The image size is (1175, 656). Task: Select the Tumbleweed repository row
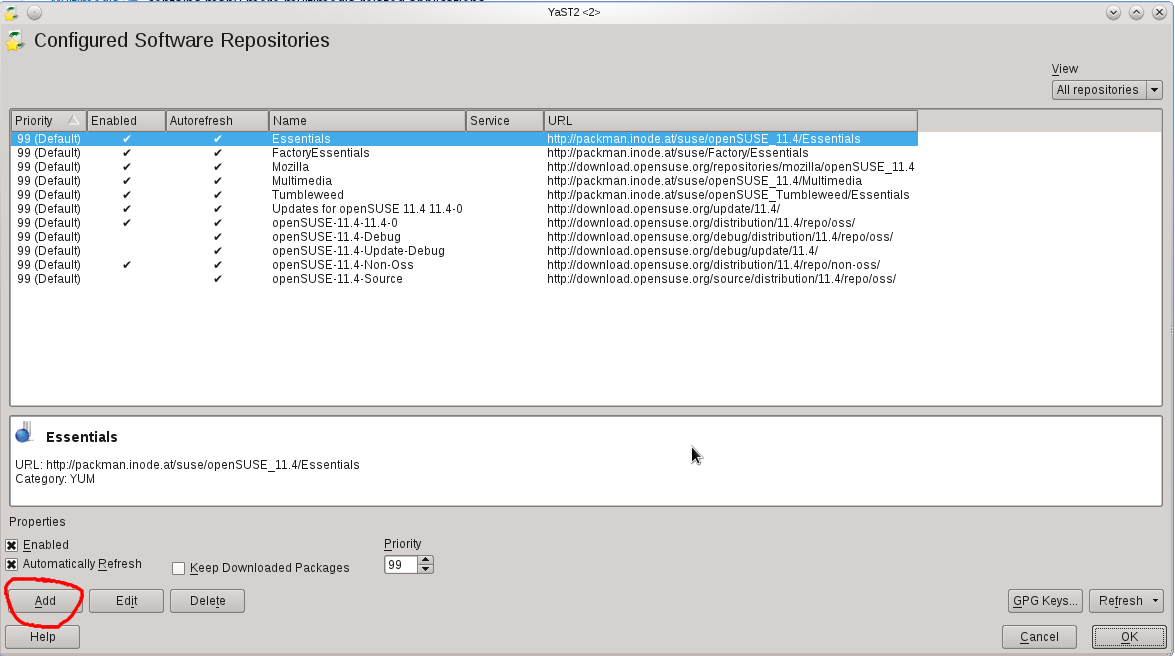tap(465, 195)
